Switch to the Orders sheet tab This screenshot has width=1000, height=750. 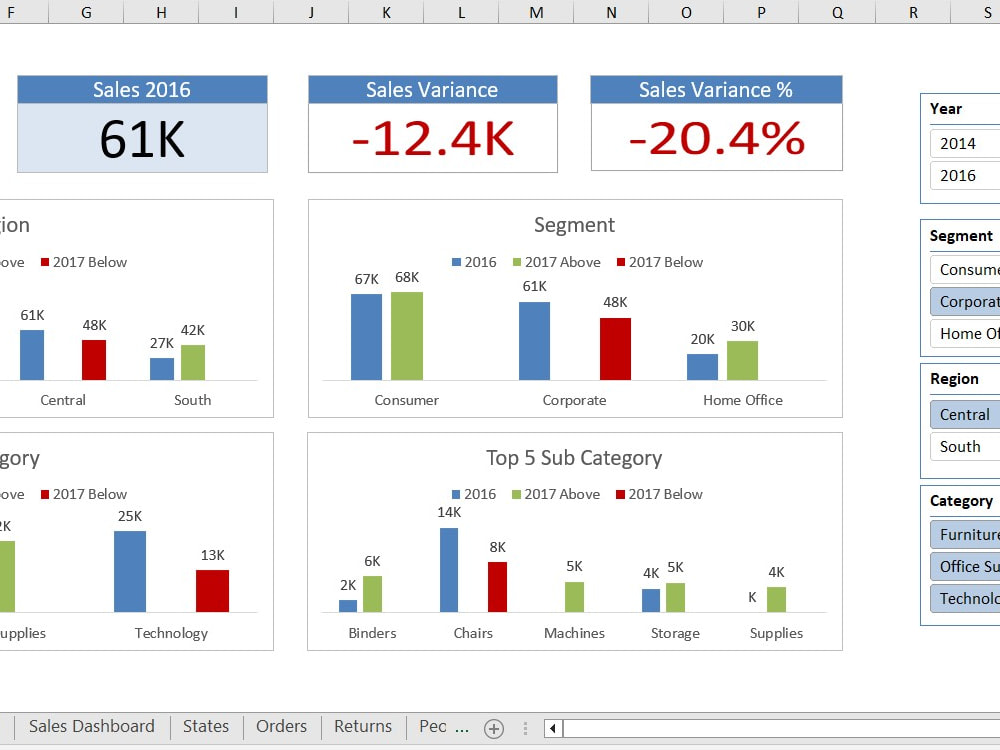point(281,726)
